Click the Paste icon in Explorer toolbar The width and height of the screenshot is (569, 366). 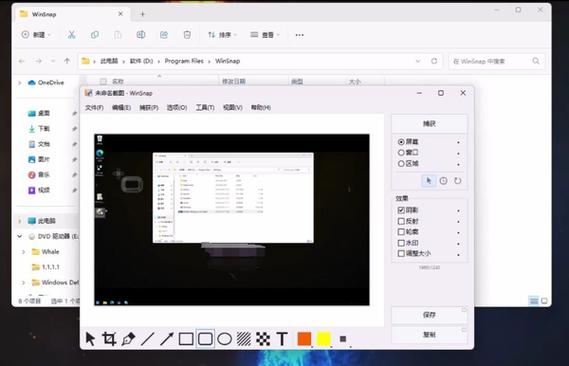point(118,35)
